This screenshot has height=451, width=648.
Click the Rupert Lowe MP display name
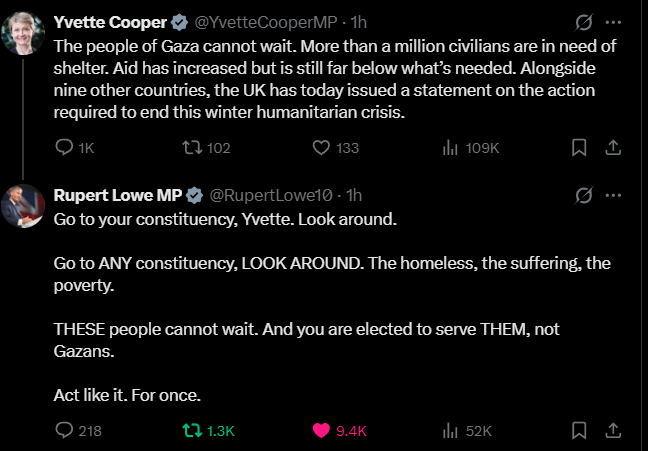pos(116,194)
